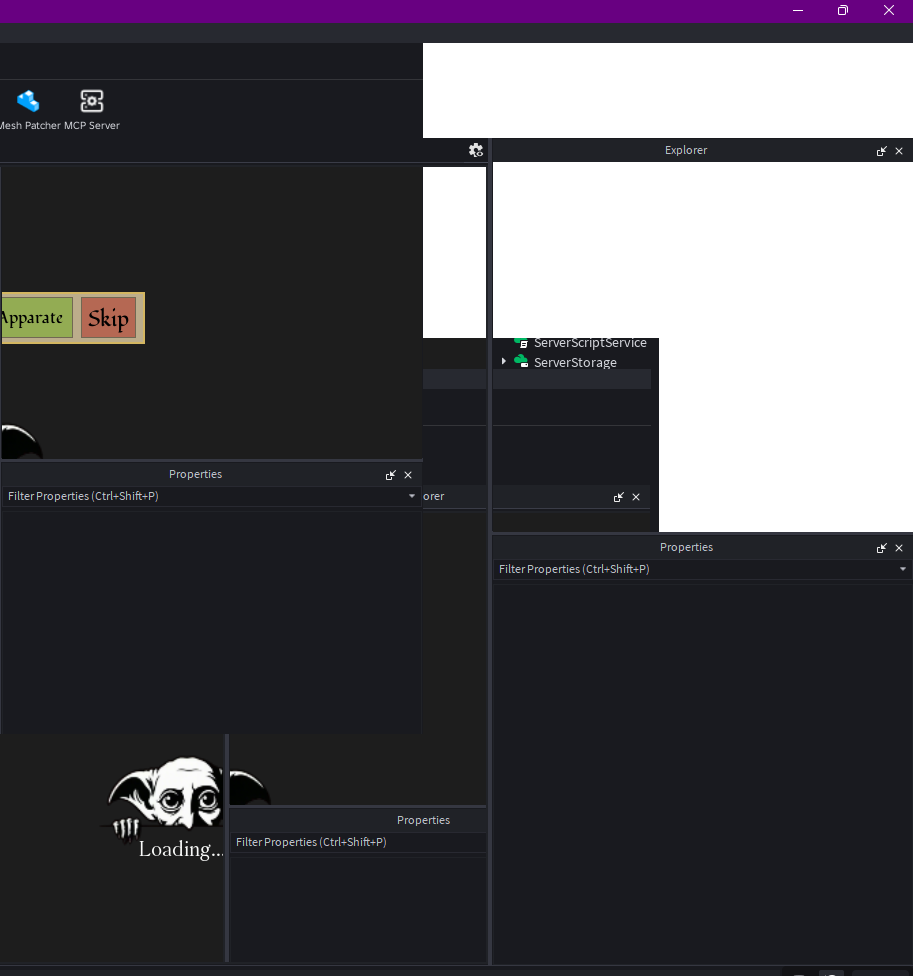The height and width of the screenshot is (976, 913).
Task: Pop out the Explorer panel
Action: point(881,151)
